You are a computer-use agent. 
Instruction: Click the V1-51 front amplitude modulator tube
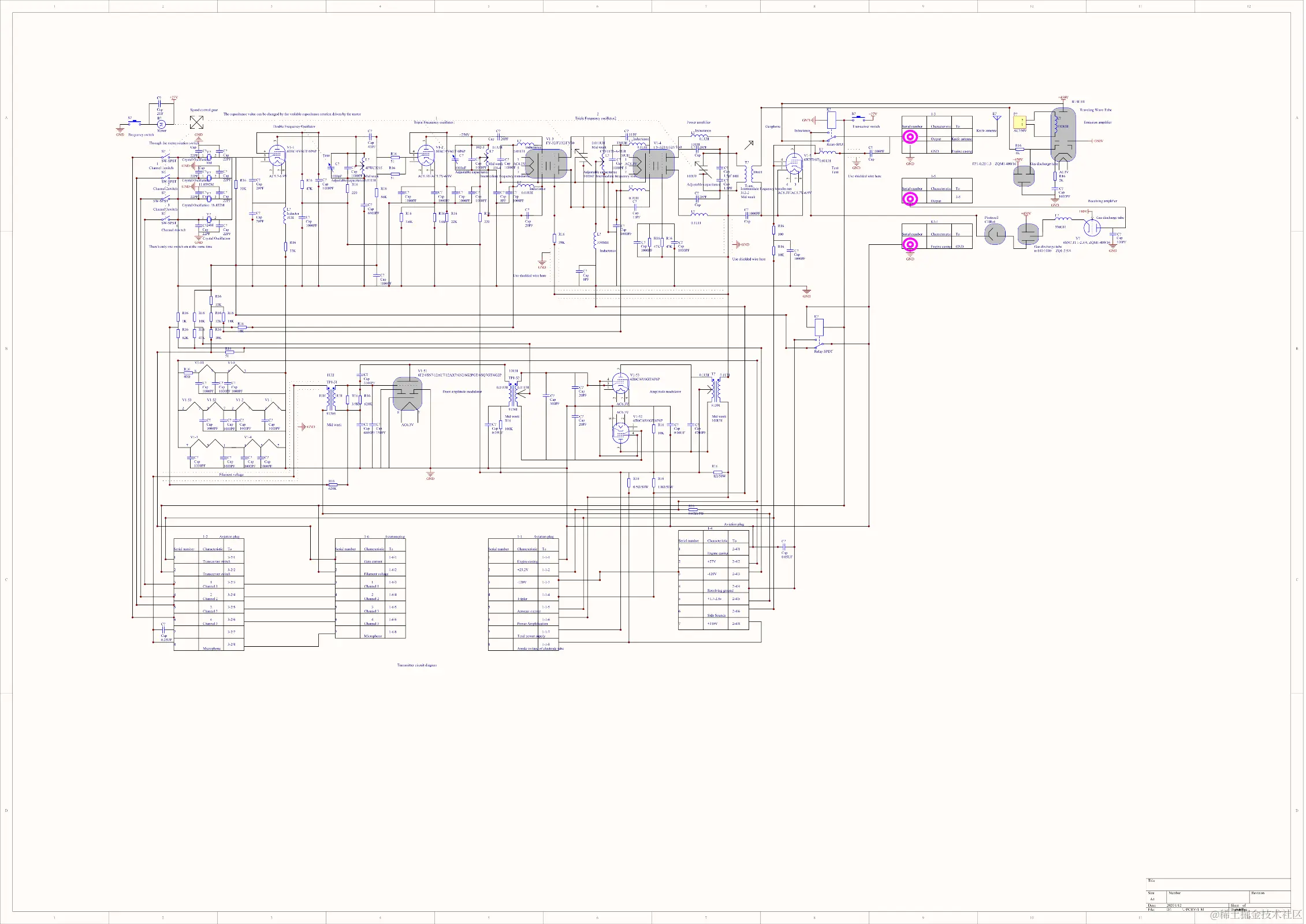tap(408, 394)
